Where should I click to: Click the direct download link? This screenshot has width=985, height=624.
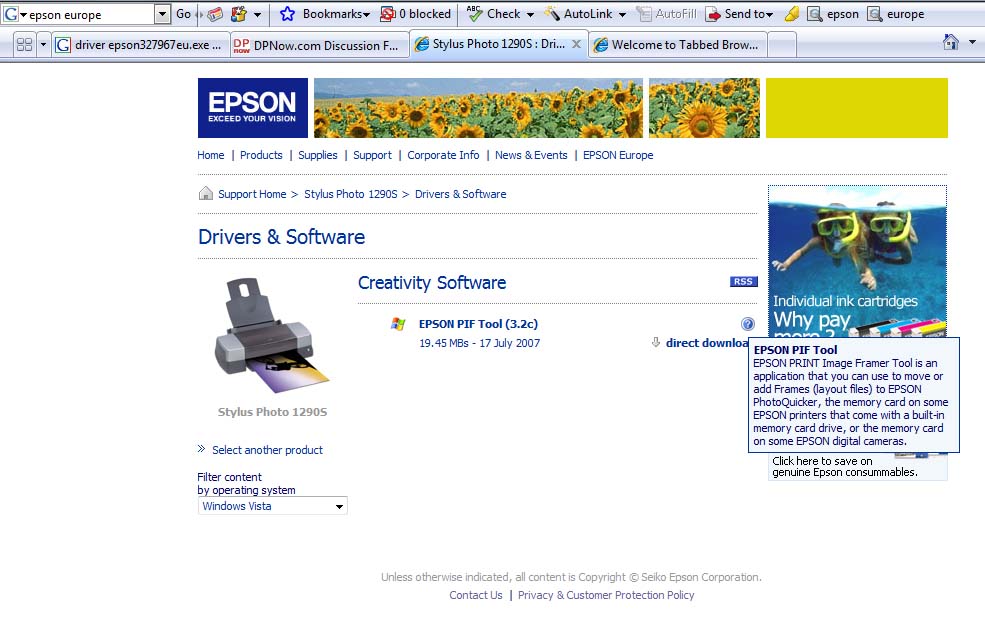[707, 343]
